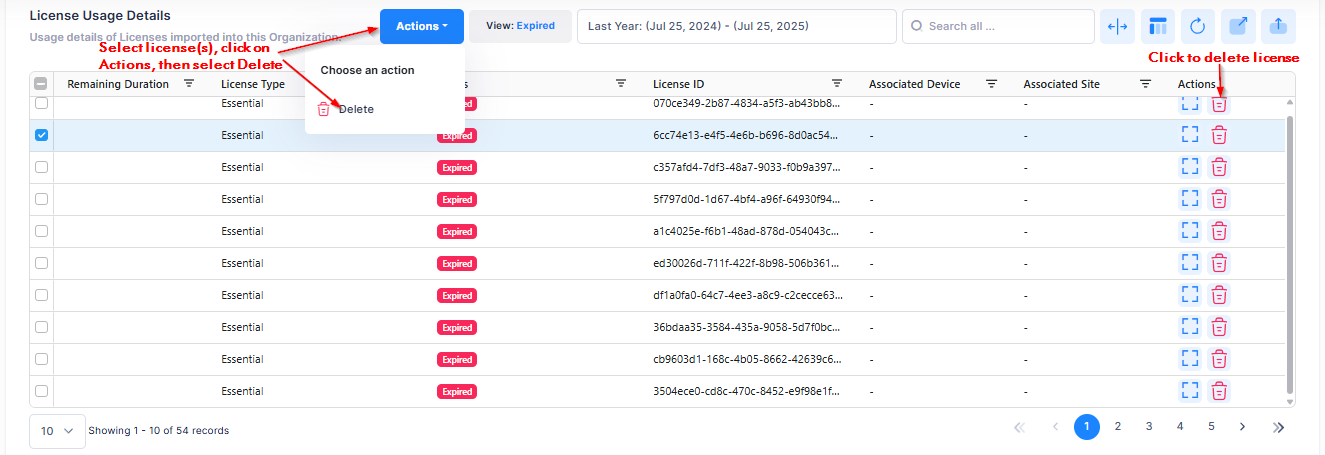Refresh the license usage table
Image resolution: width=1325 pixels, height=455 pixels.
[x=1198, y=26]
